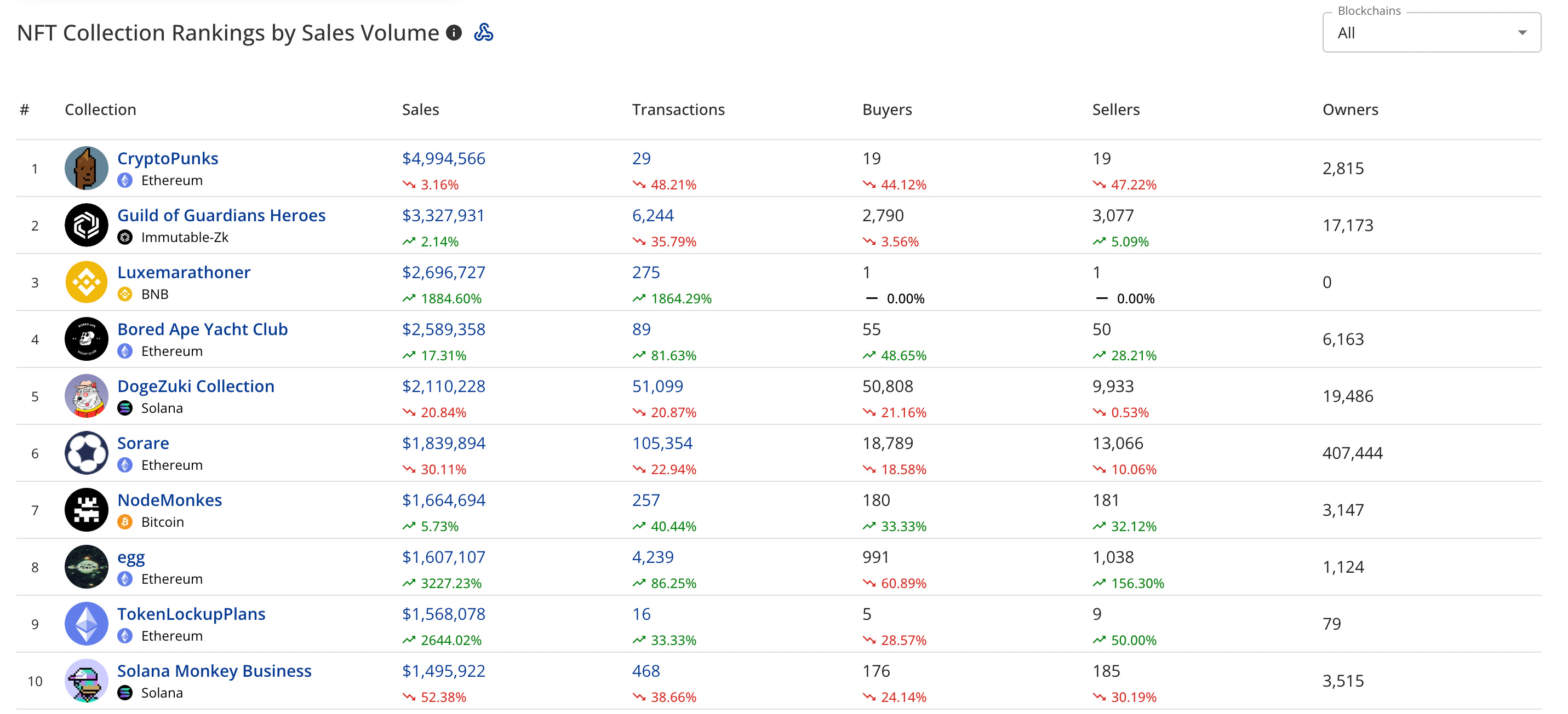1568x714 pixels.
Task: Sort by the Sales column header
Action: (x=420, y=110)
